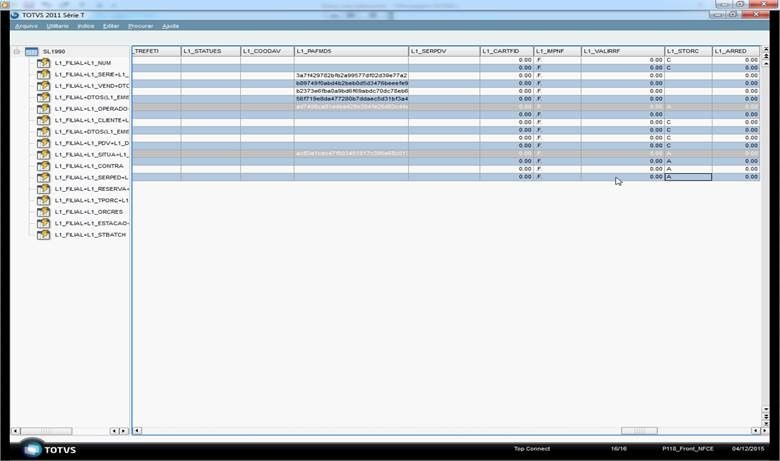Image resolution: width=780 pixels, height=461 pixels.
Task: Click the PAFMD5 hash cell starting with 3a7f
Action: tap(351, 76)
